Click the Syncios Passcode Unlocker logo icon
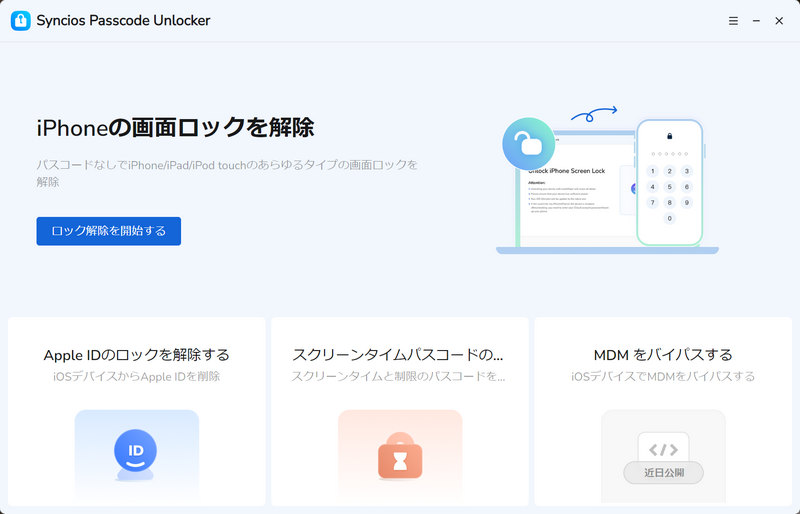Image resolution: width=800 pixels, height=514 pixels. click(x=20, y=21)
